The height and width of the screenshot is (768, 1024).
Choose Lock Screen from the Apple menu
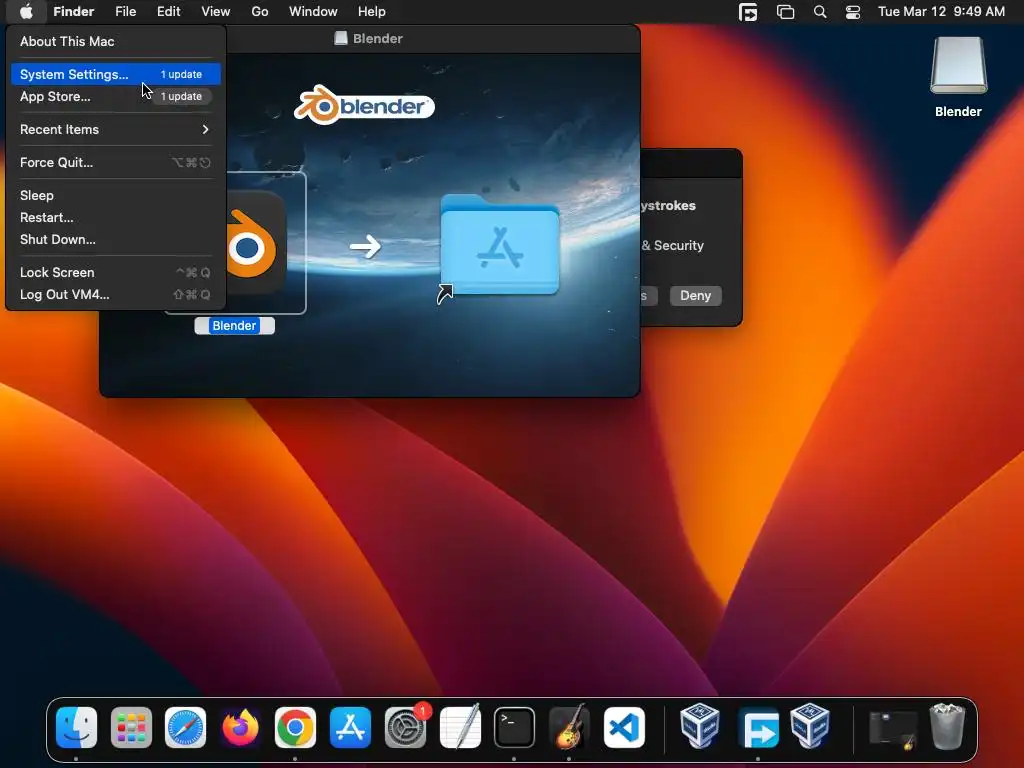pos(116,272)
